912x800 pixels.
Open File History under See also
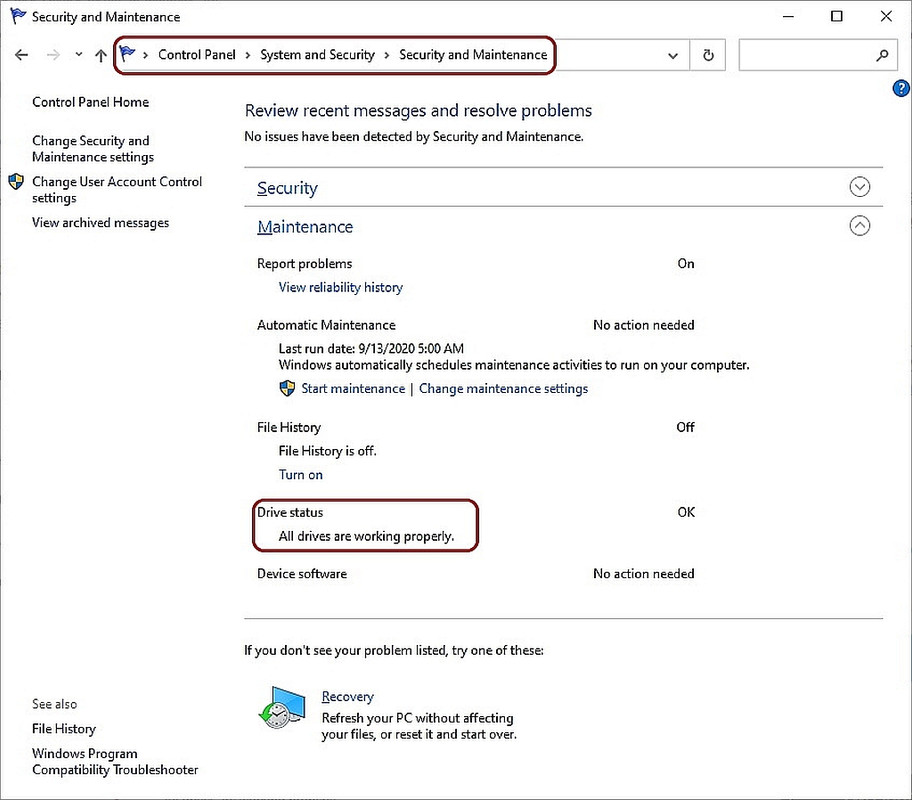pos(64,729)
